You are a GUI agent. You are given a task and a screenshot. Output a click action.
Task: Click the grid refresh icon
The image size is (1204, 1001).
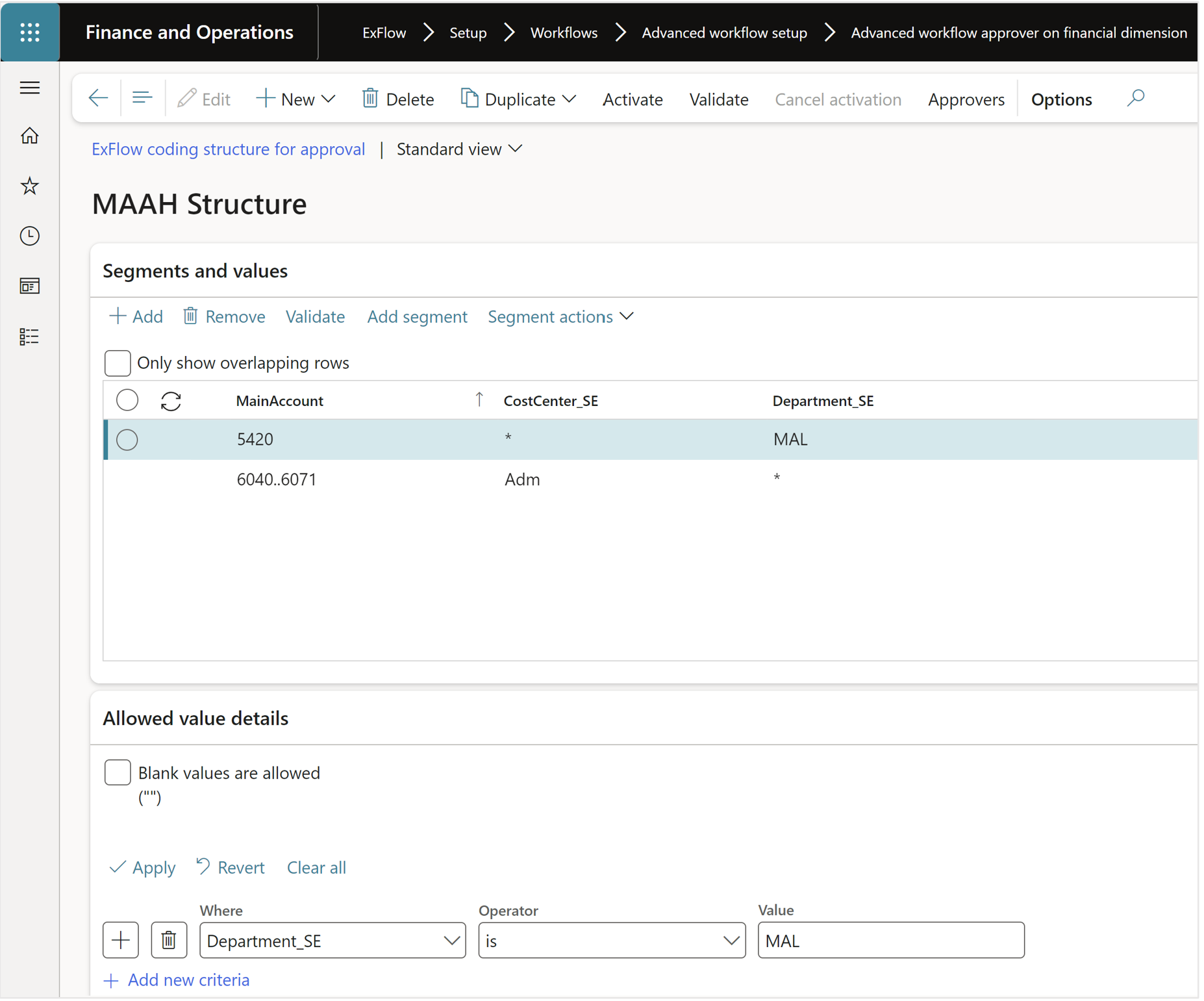[171, 401]
